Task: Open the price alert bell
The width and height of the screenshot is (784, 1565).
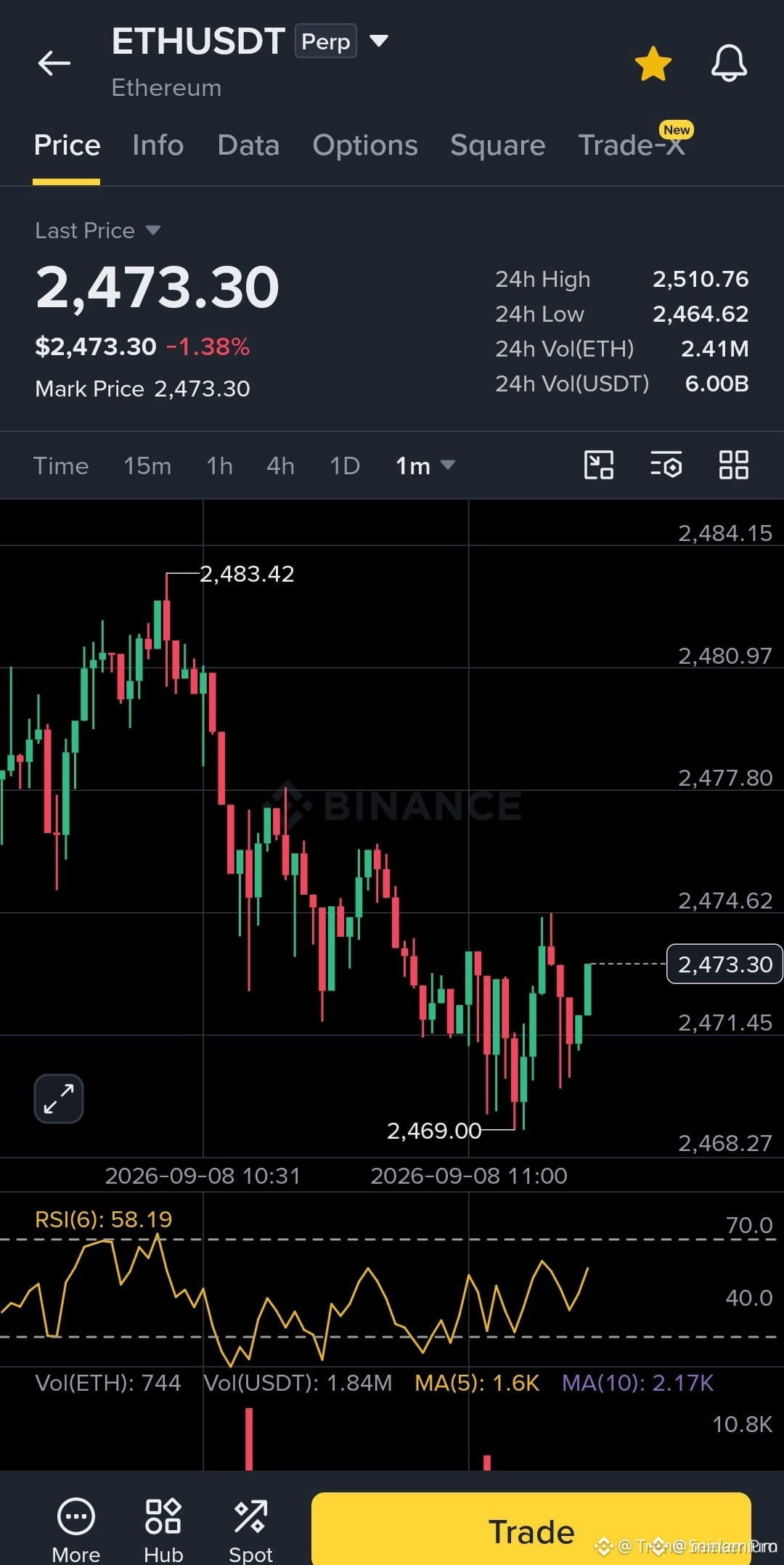Action: [729, 64]
